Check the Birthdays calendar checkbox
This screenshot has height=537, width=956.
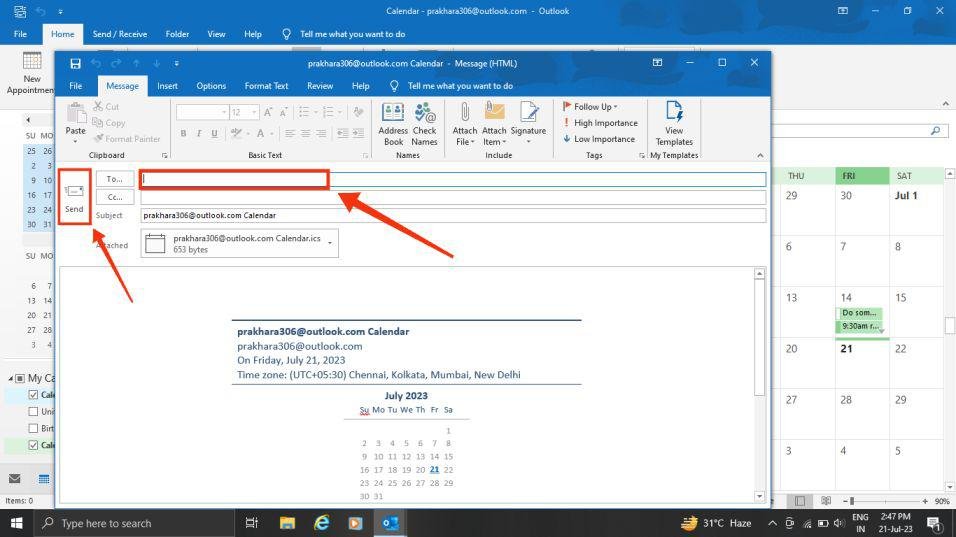[34, 429]
